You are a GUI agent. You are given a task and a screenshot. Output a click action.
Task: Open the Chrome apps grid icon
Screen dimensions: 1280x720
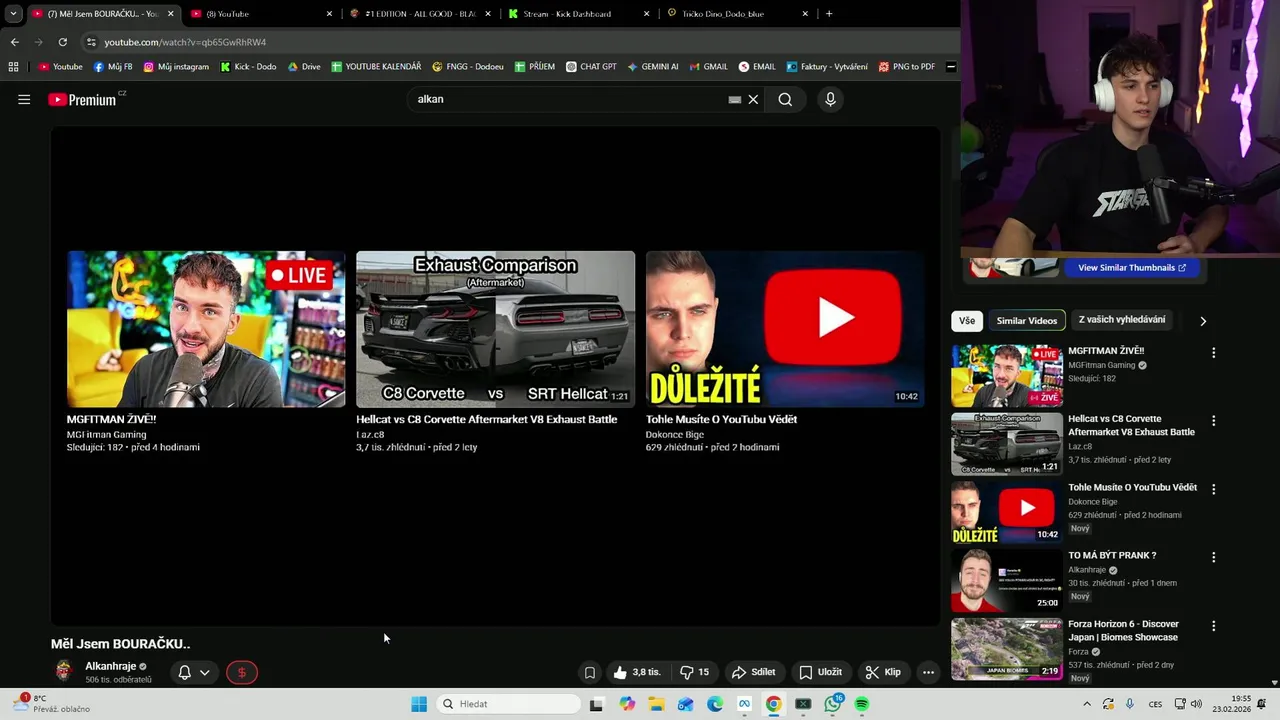click(x=13, y=67)
